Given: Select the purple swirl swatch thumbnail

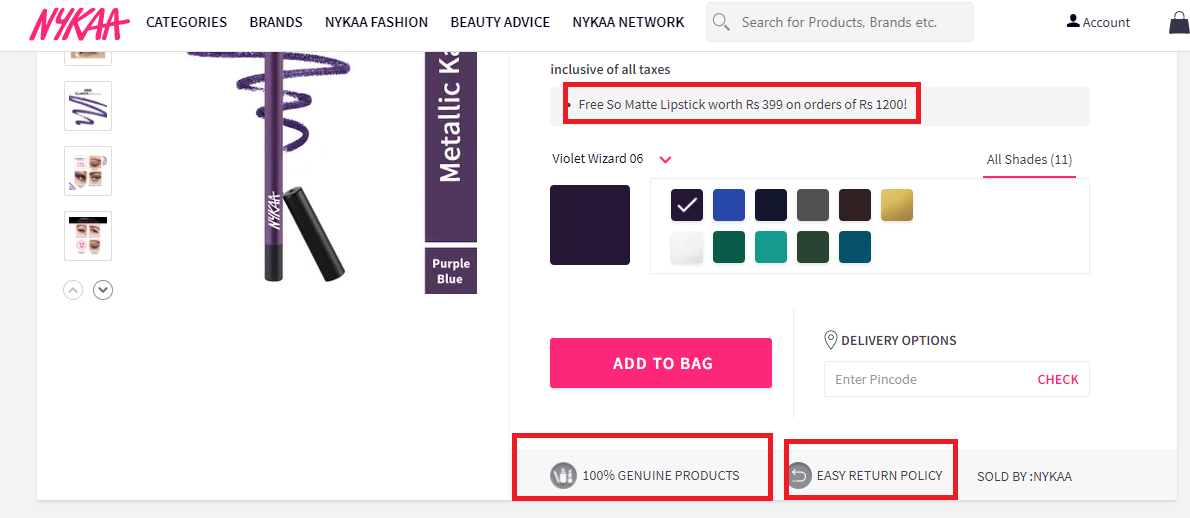Looking at the screenshot, I should tap(88, 106).
